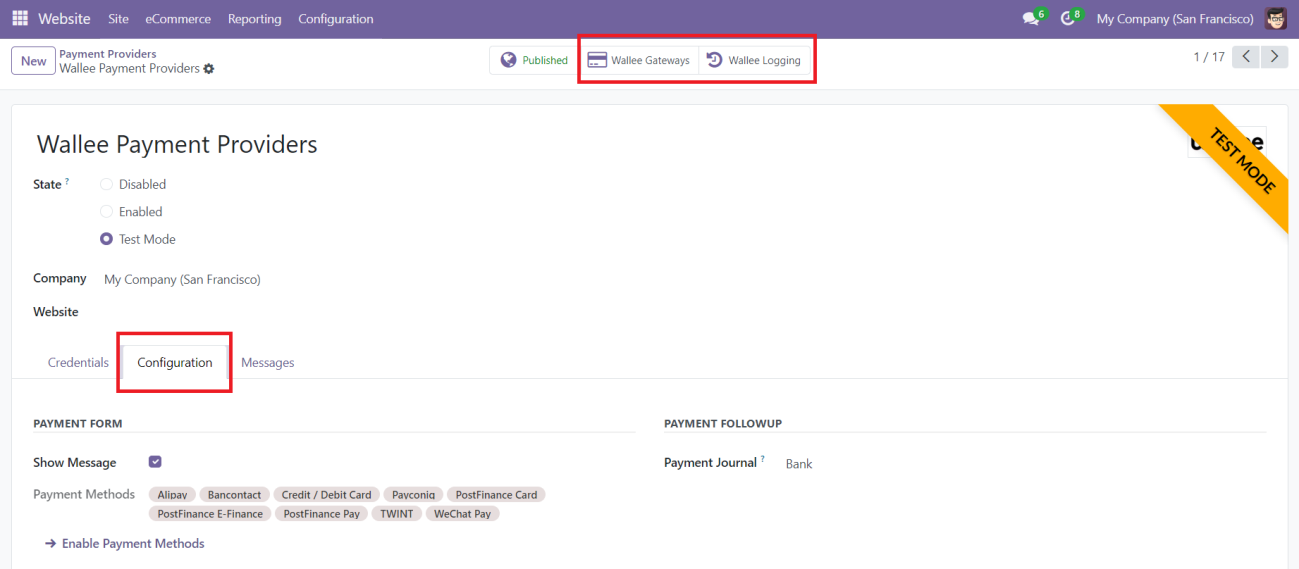The image size is (1299, 569).
Task: Open the company switcher My Company (San Francisco)
Action: coord(1174,19)
